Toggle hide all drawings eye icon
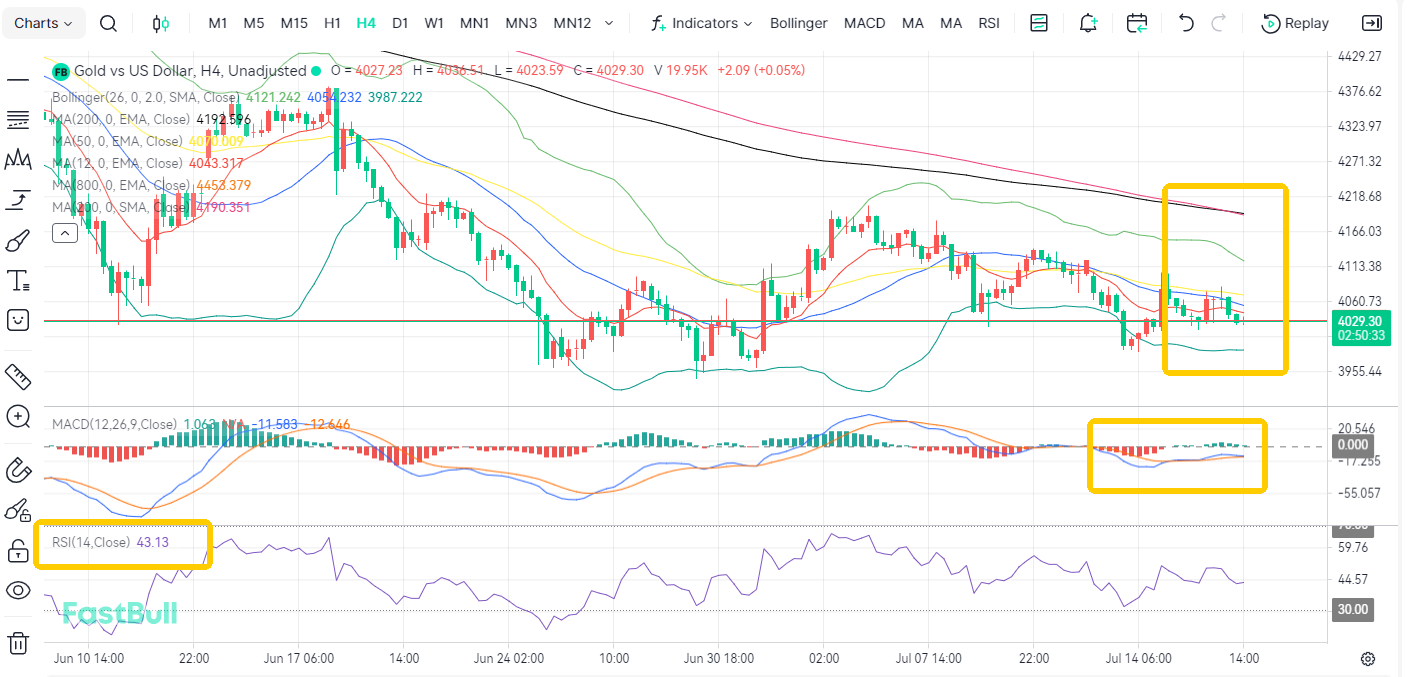Viewport: 1407px width, 677px height. [x=17, y=590]
